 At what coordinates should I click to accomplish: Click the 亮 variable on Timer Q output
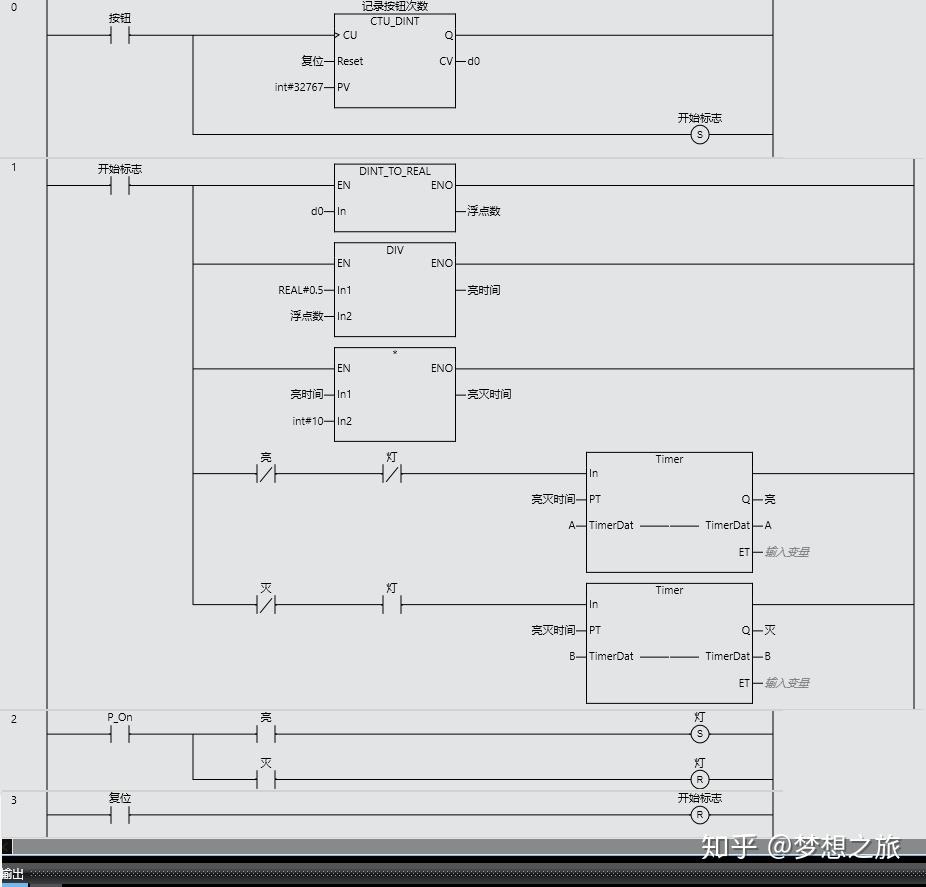coord(770,499)
